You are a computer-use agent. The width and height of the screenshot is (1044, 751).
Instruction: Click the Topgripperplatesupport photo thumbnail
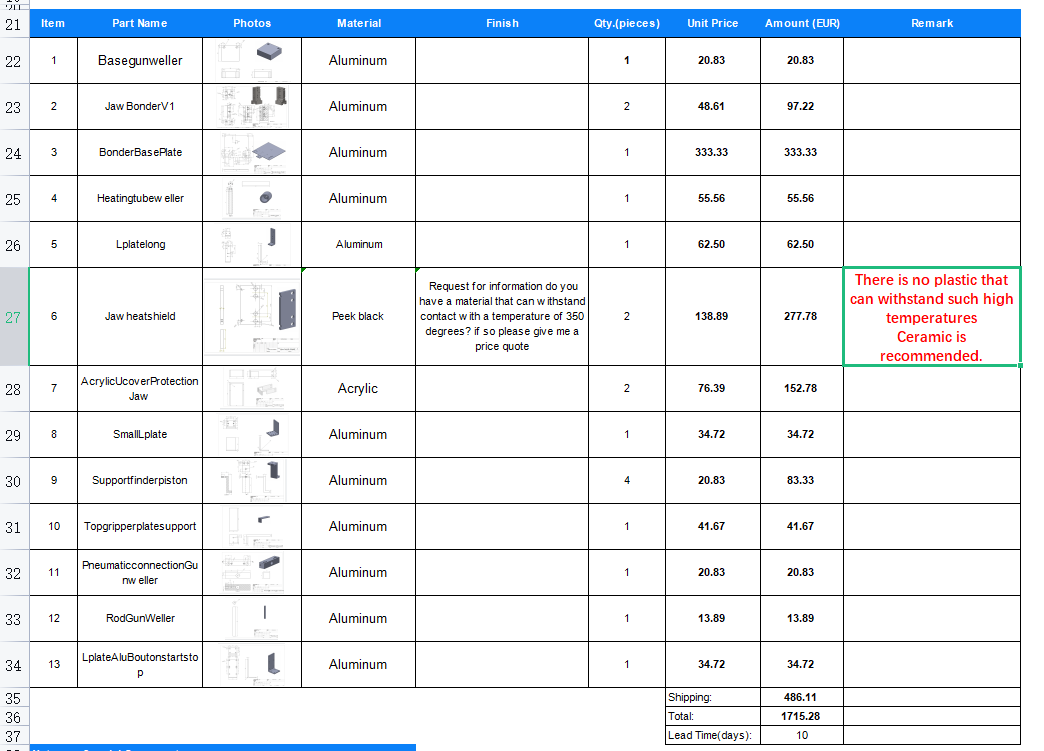tap(252, 527)
